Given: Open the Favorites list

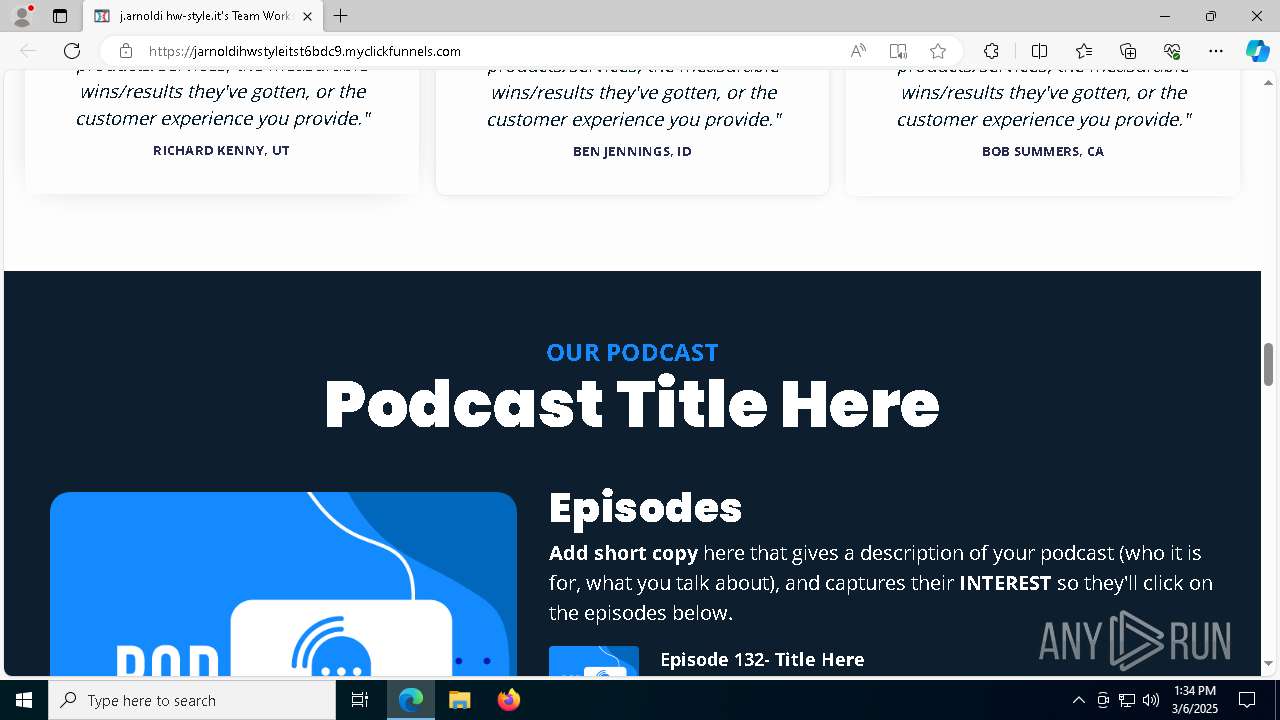Looking at the screenshot, I should pos(1084,51).
